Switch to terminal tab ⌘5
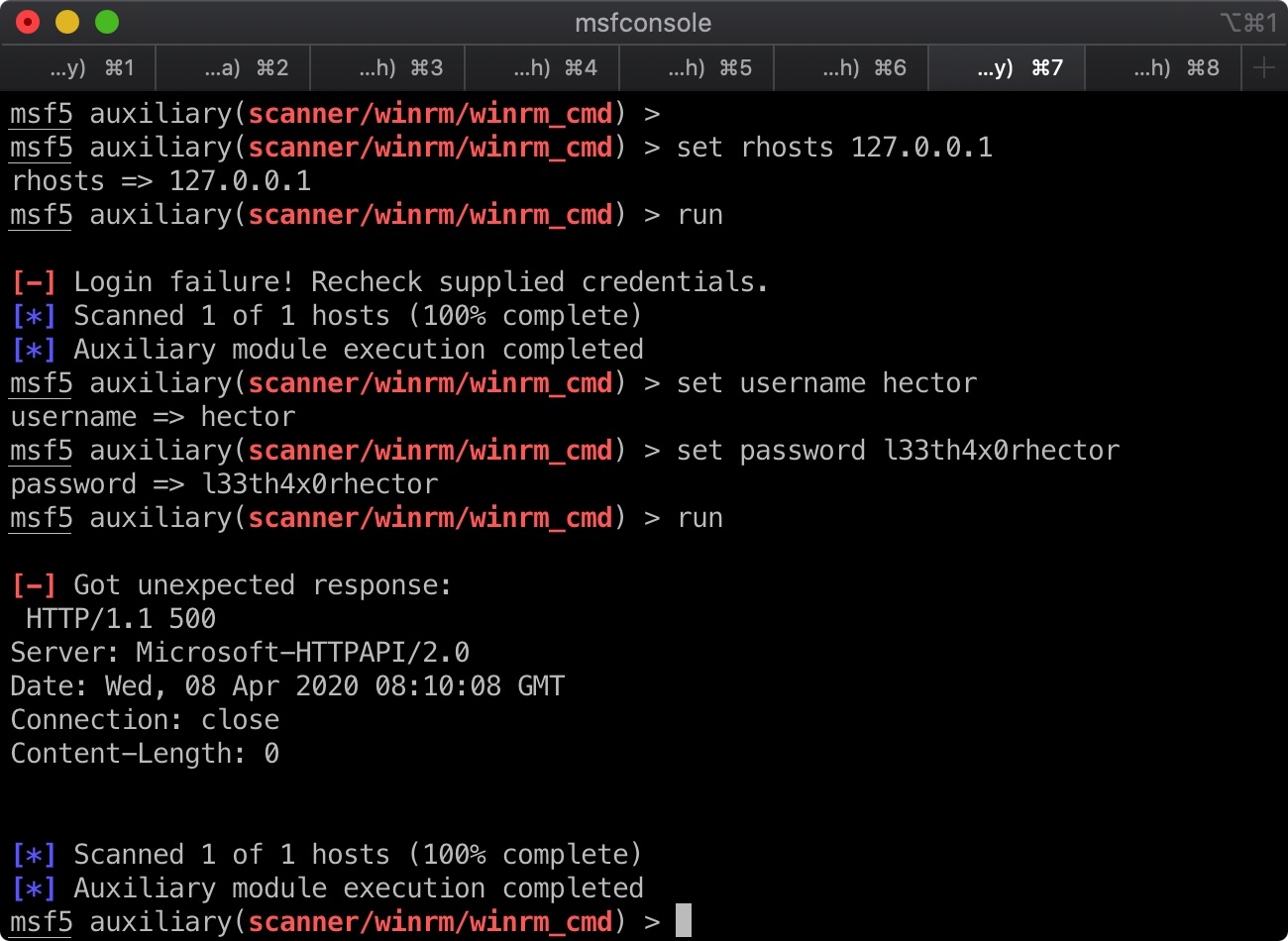1288x941 pixels. coord(697,67)
